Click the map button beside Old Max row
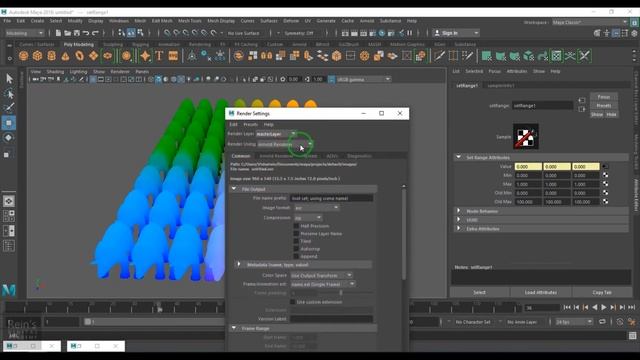Viewport: 640px width, 360px height. coord(605,202)
